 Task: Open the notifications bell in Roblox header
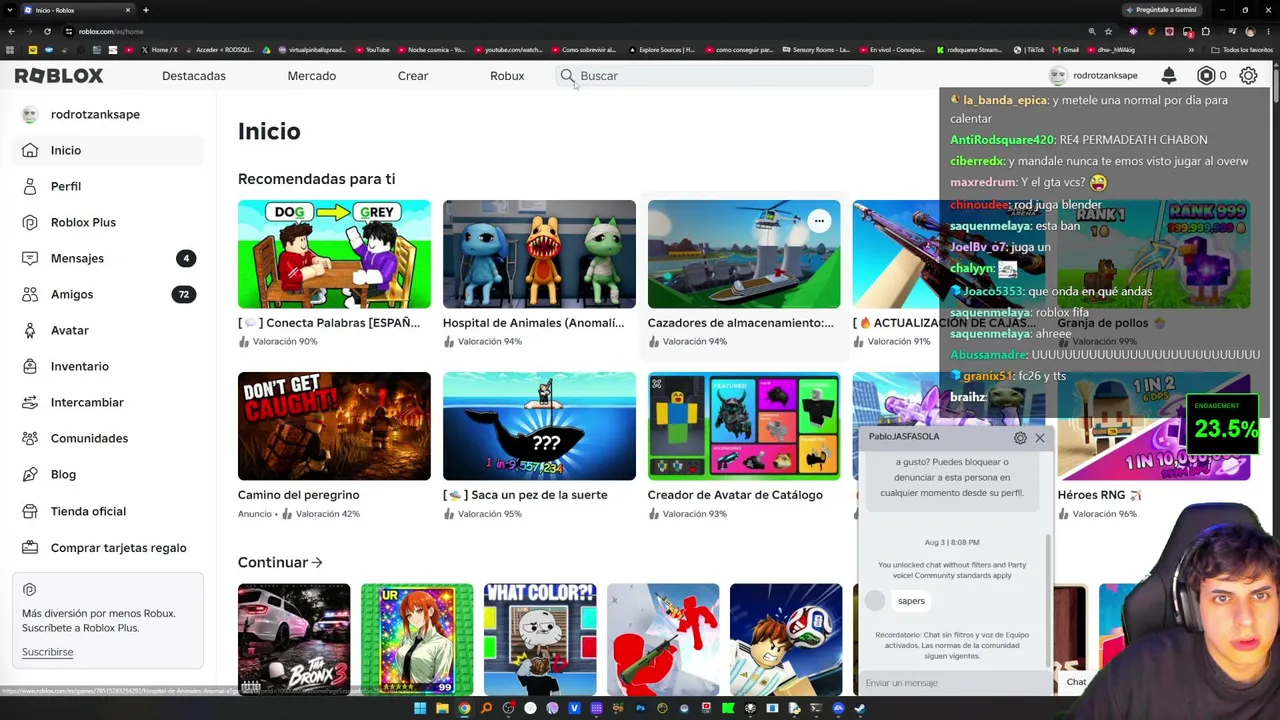point(1169,75)
